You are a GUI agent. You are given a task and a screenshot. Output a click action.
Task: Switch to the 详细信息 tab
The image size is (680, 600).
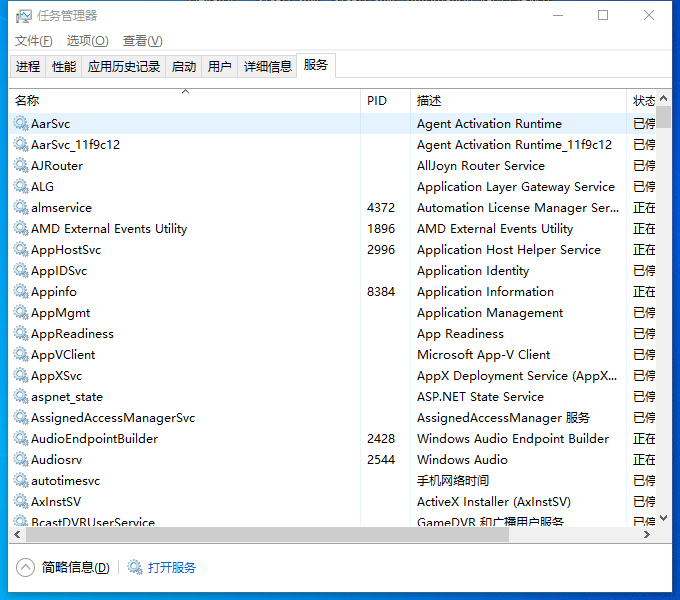[x=267, y=66]
